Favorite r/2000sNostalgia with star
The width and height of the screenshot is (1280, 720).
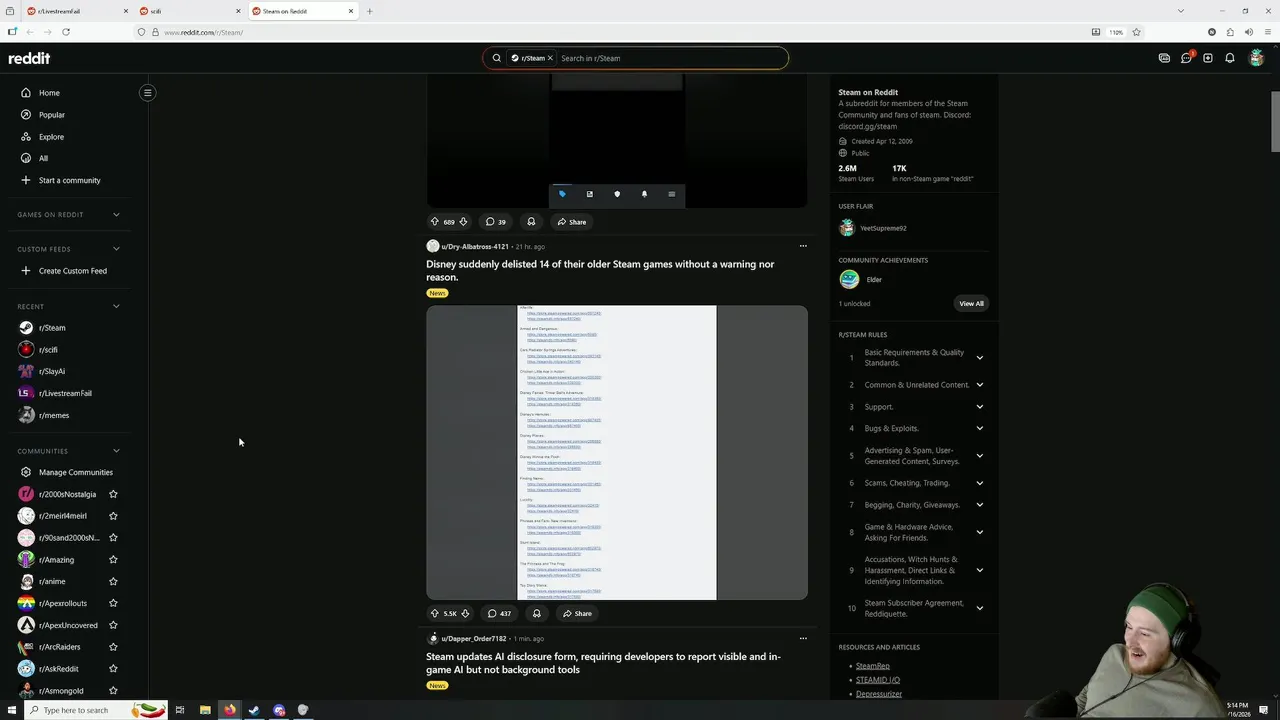coord(113,494)
